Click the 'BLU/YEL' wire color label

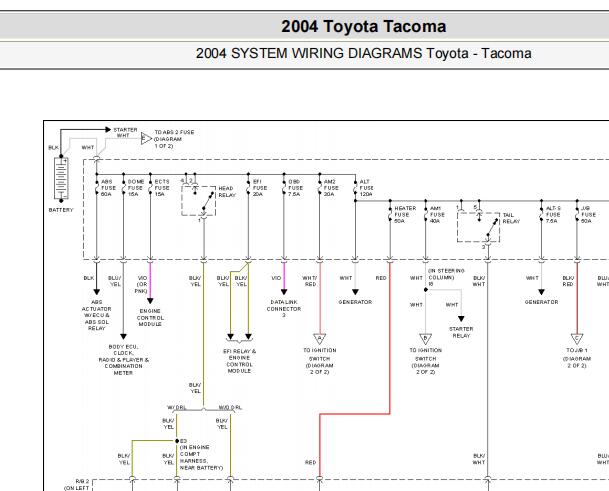click(115, 281)
